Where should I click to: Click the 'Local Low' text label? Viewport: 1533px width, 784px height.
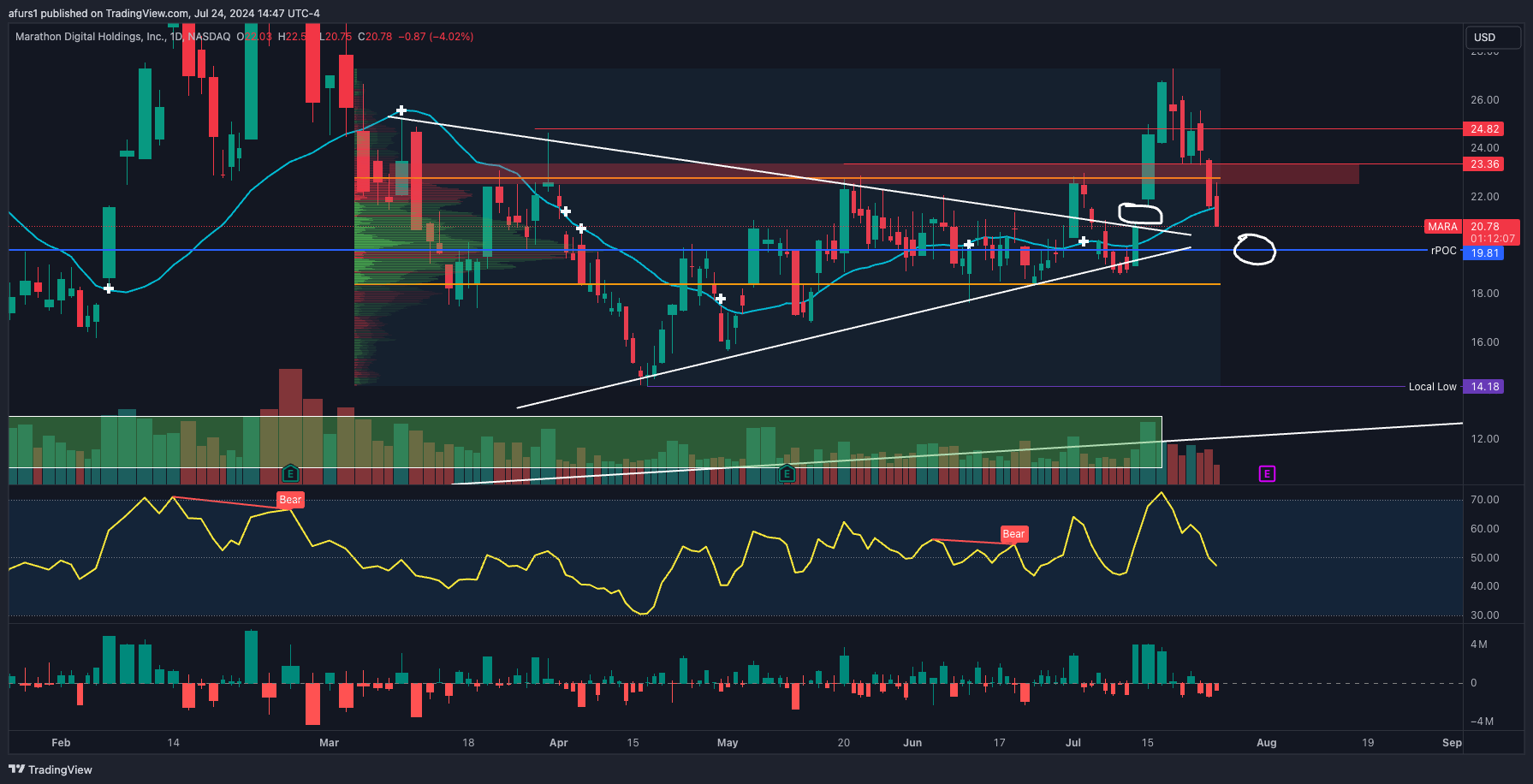[1432, 387]
